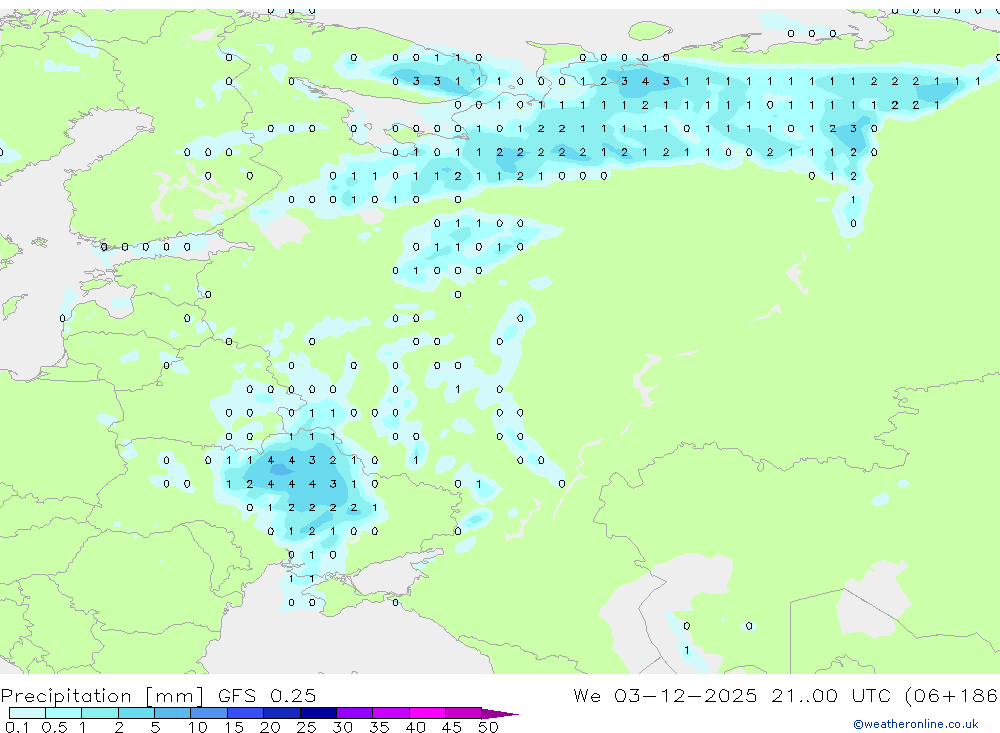Image resolution: width=1000 pixels, height=733 pixels.
Task: Pick the legend swatch between 10 and 15
Action: click(x=209, y=713)
